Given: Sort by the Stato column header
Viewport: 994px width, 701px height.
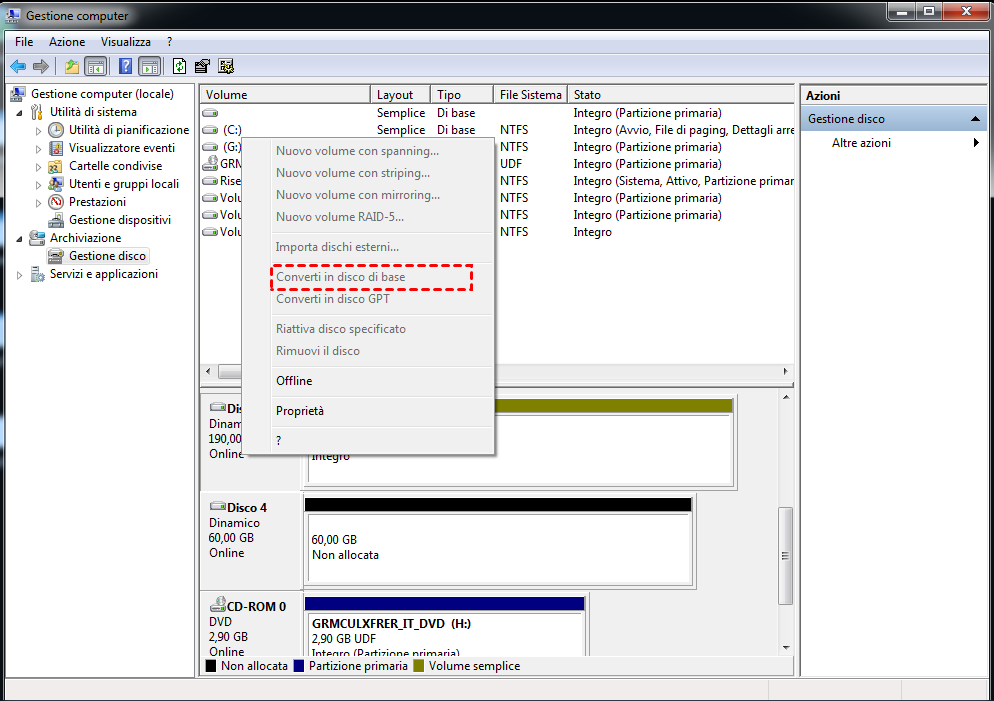Looking at the screenshot, I should [x=681, y=94].
